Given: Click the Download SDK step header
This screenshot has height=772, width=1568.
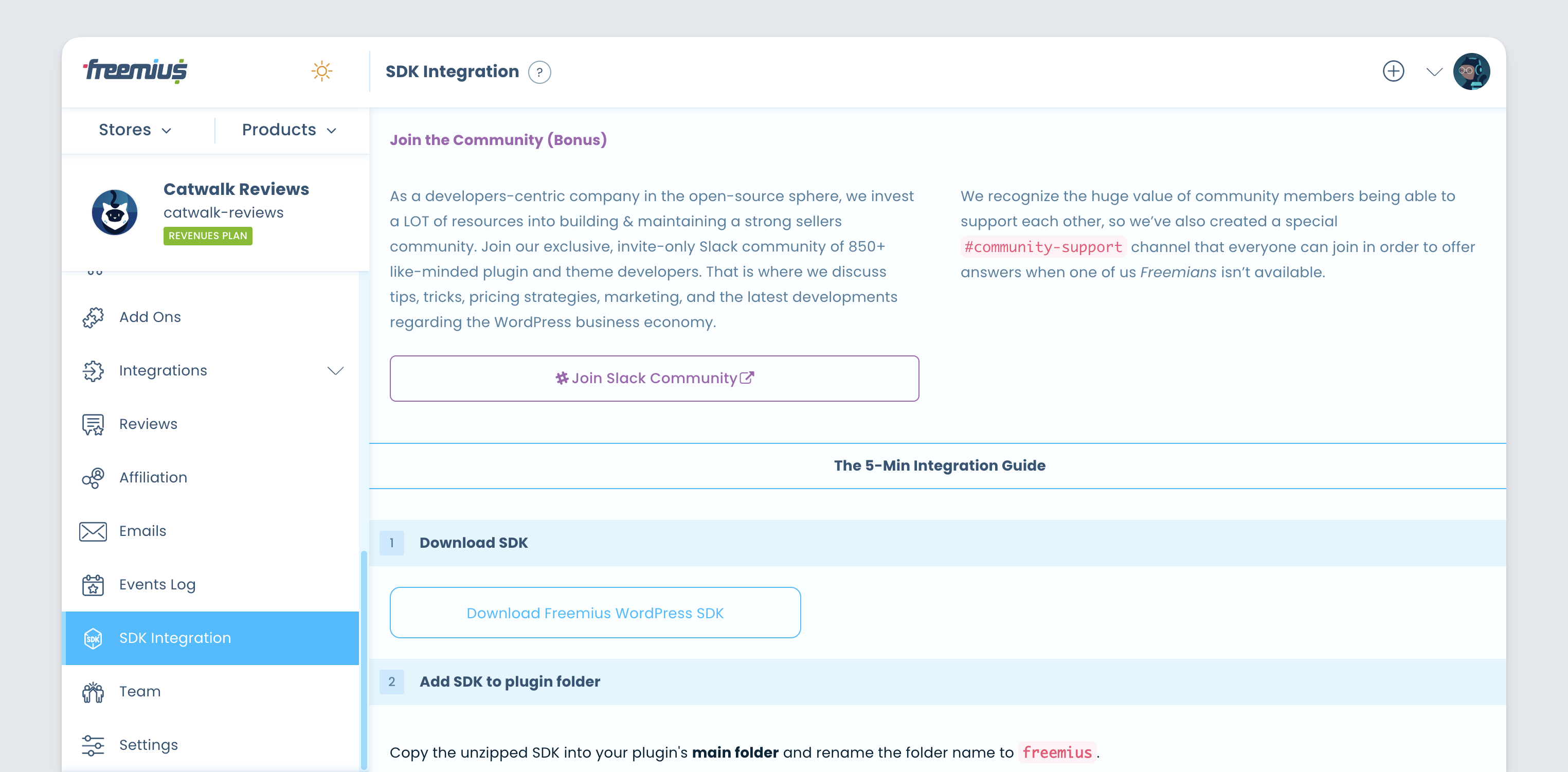Looking at the screenshot, I should coord(938,543).
